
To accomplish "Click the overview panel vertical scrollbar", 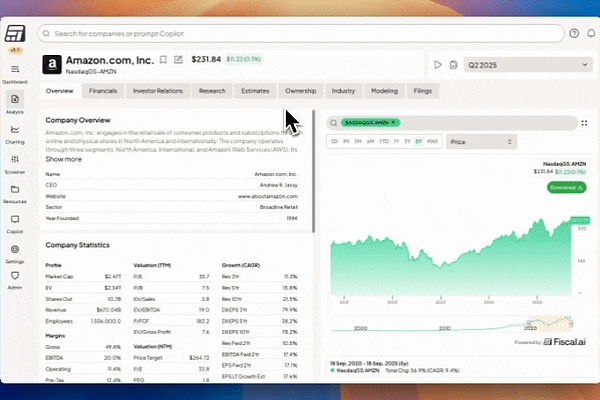I will click(313, 171).
